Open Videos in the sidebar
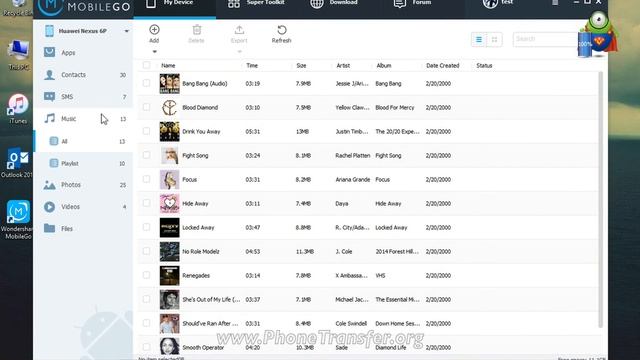640x360 pixels. 83,207
